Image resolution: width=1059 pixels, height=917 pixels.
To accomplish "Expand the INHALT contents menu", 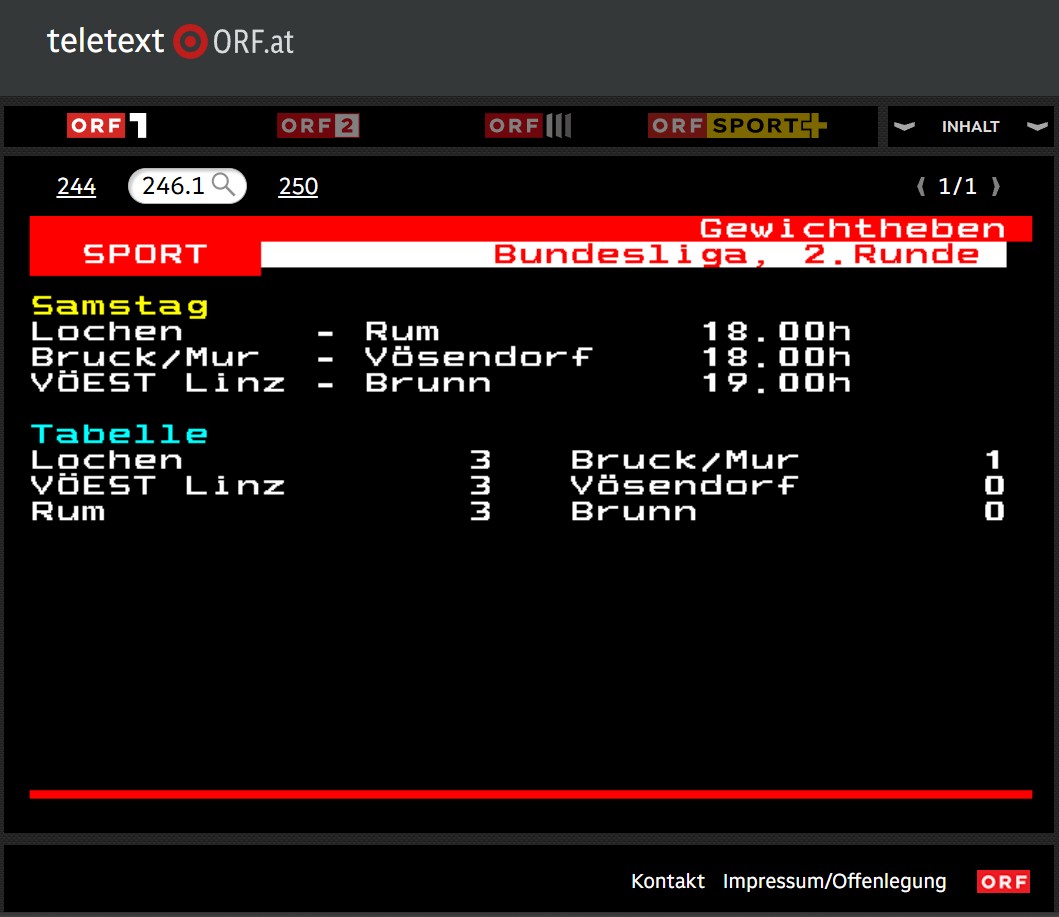I will coord(971,126).
